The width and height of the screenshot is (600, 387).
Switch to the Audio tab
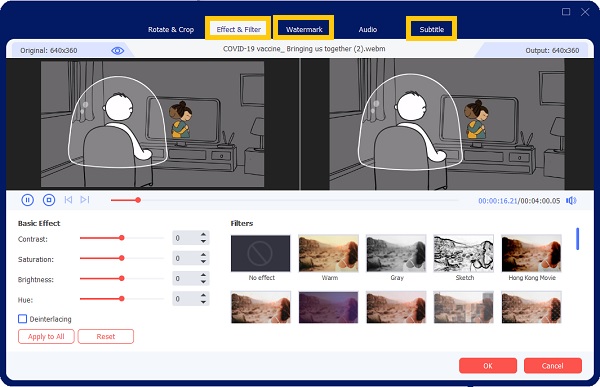tap(368, 29)
